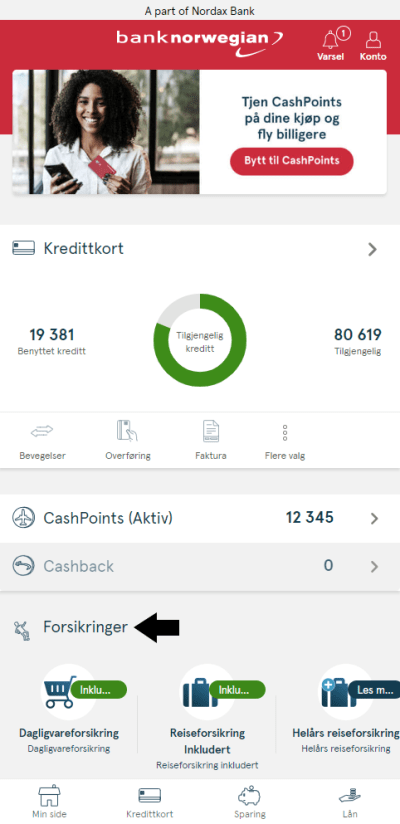Screen dimensions: 400x824
Task: Click the Helårs reiseforsikring suitcase icon
Action: tap(339, 692)
